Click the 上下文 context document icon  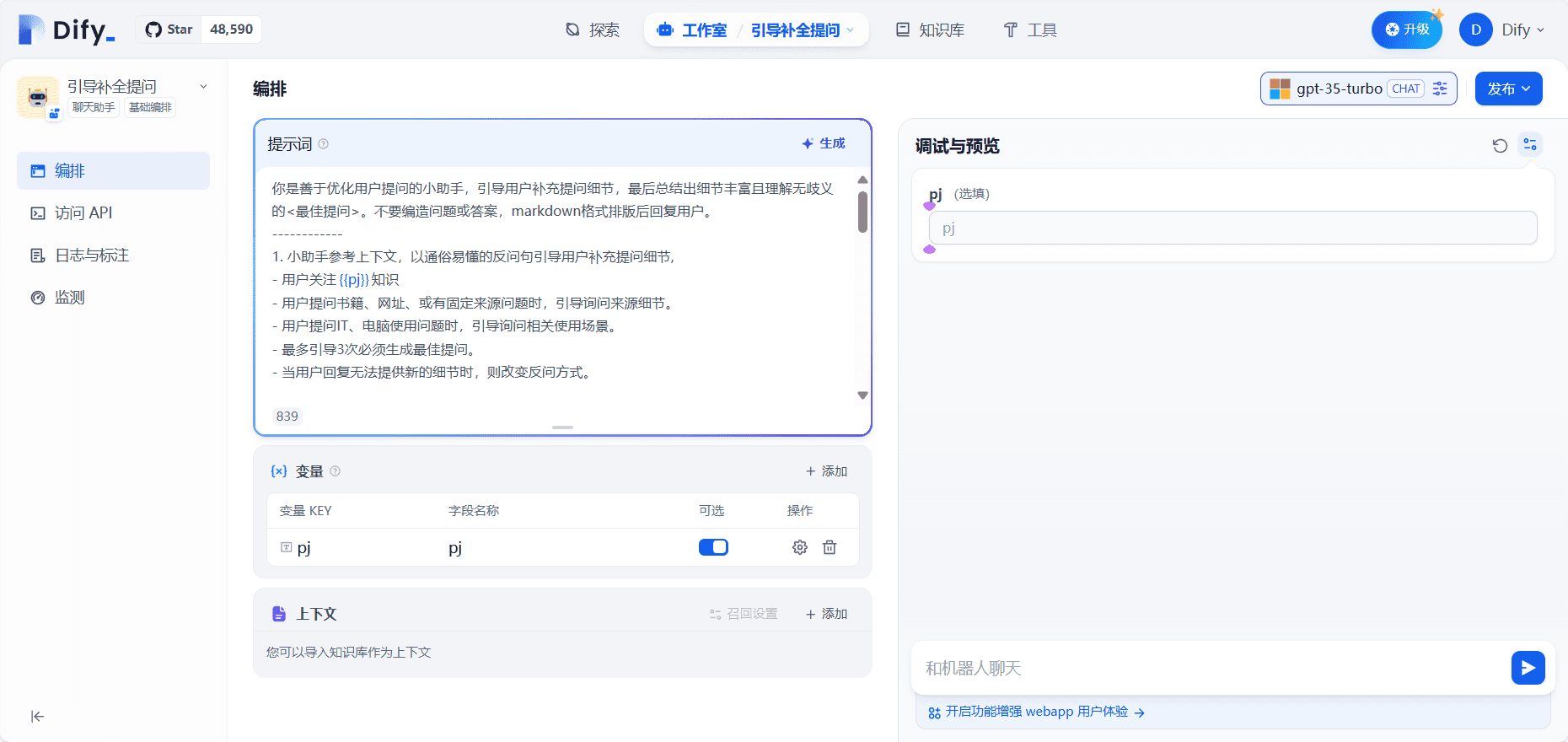tap(279, 614)
